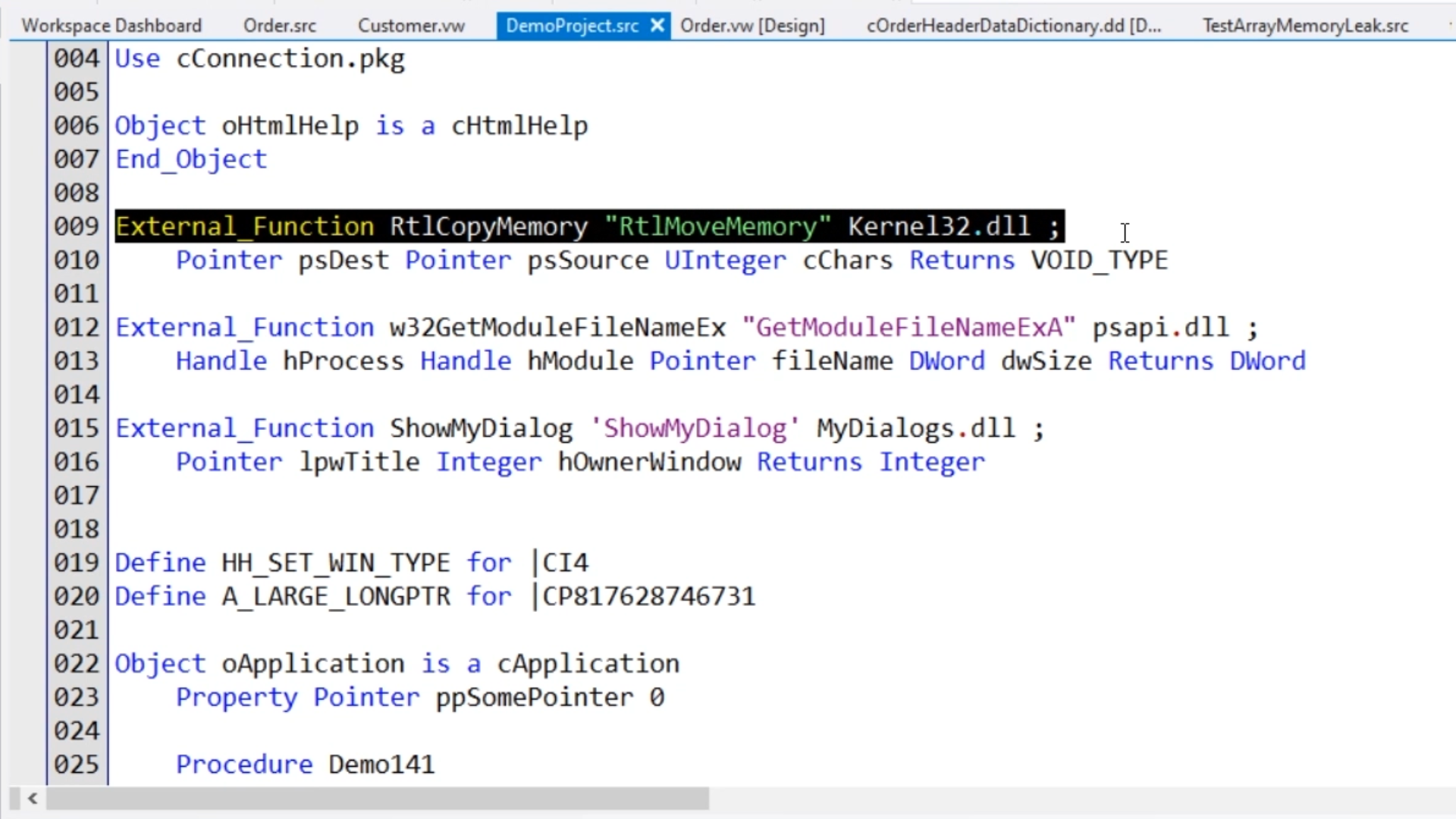Click the left horizontal scroll arrow
Screen dimensions: 1456x819
coord(33,798)
